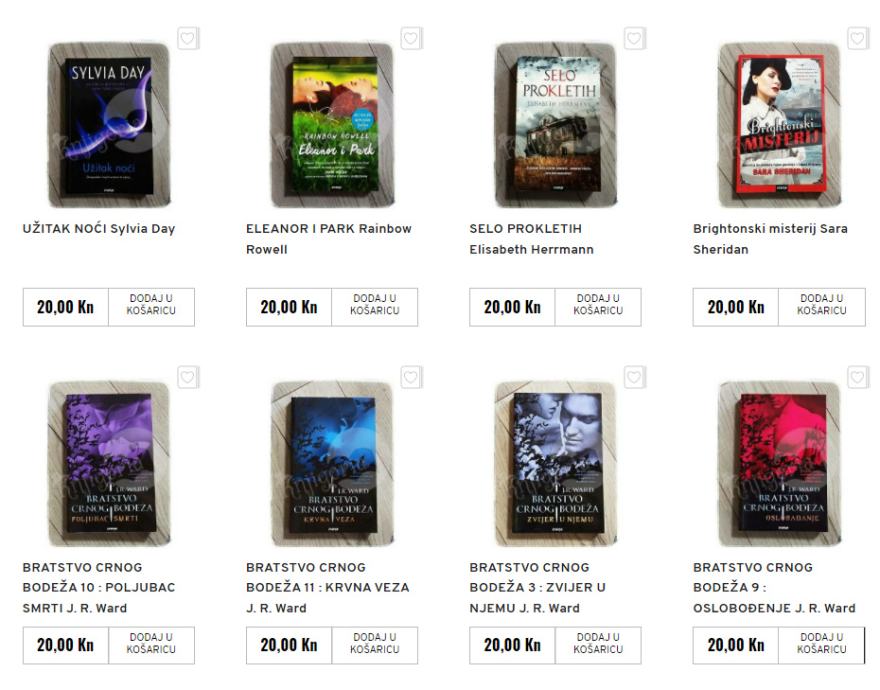This screenshot has width=880, height=690.
Task: Add Krvna veza book to cart
Action: tap(374, 645)
